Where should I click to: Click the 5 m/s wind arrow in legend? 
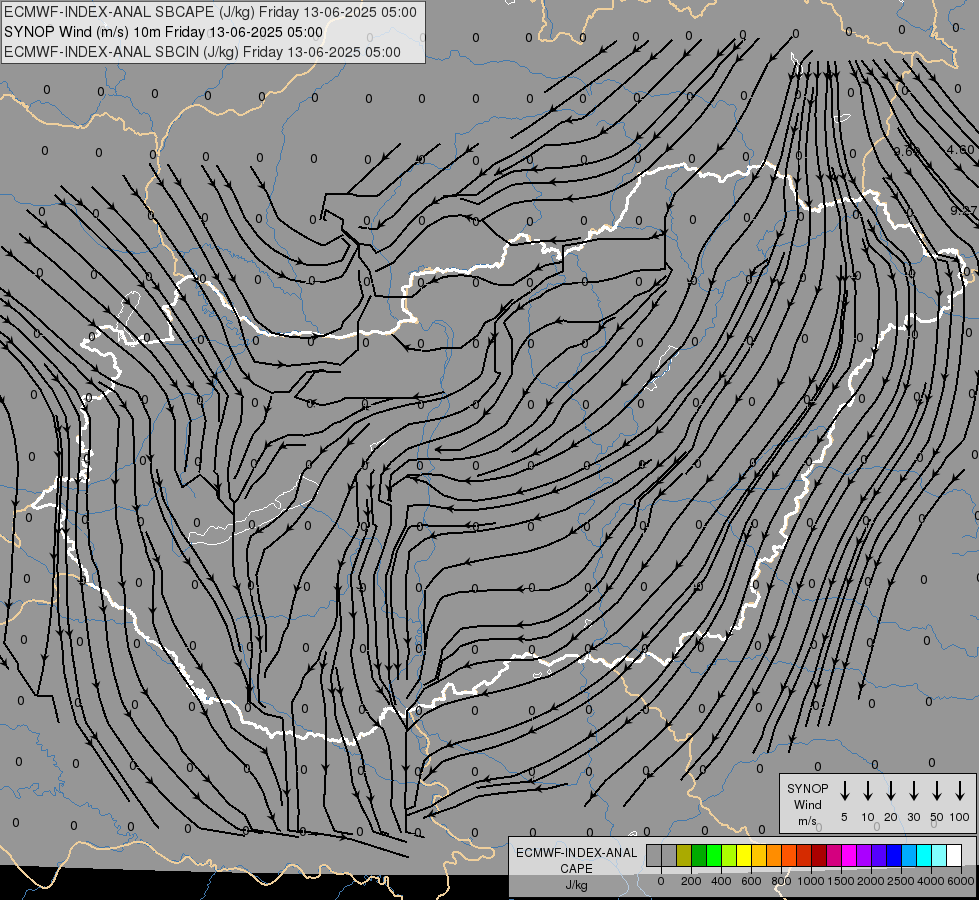(844, 791)
